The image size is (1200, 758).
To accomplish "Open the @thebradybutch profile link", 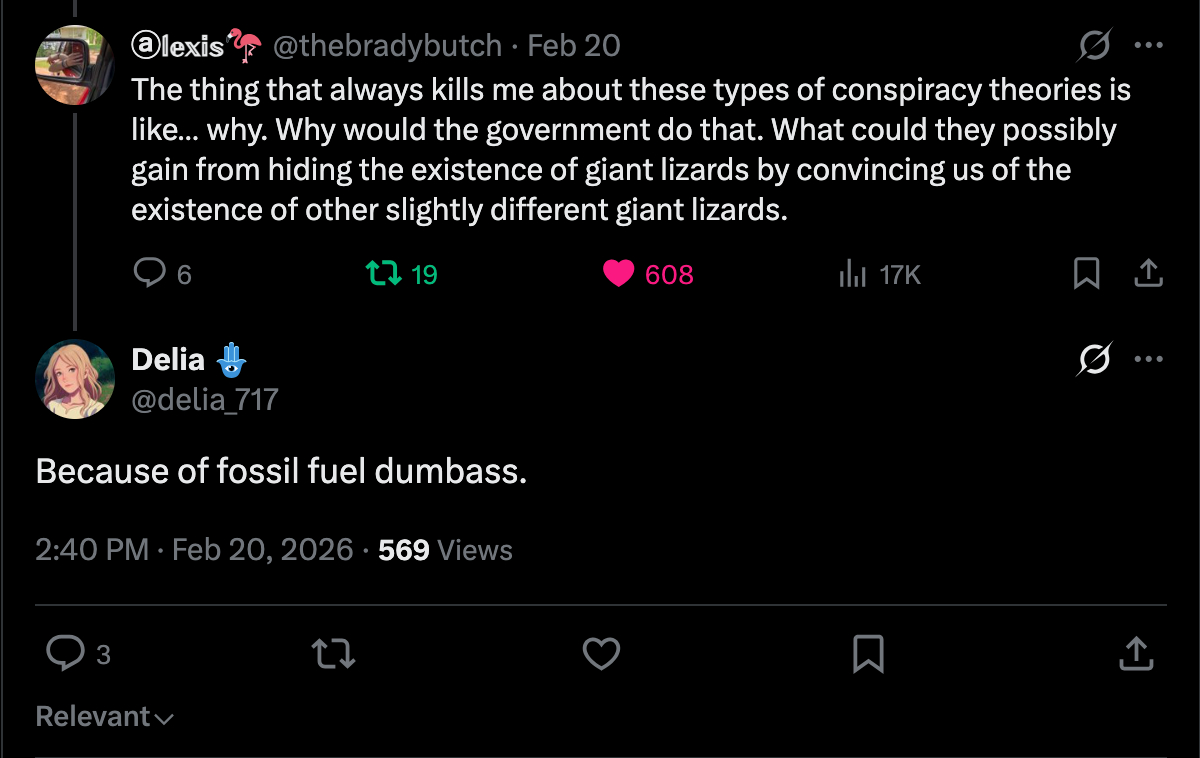I will tap(386, 46).
